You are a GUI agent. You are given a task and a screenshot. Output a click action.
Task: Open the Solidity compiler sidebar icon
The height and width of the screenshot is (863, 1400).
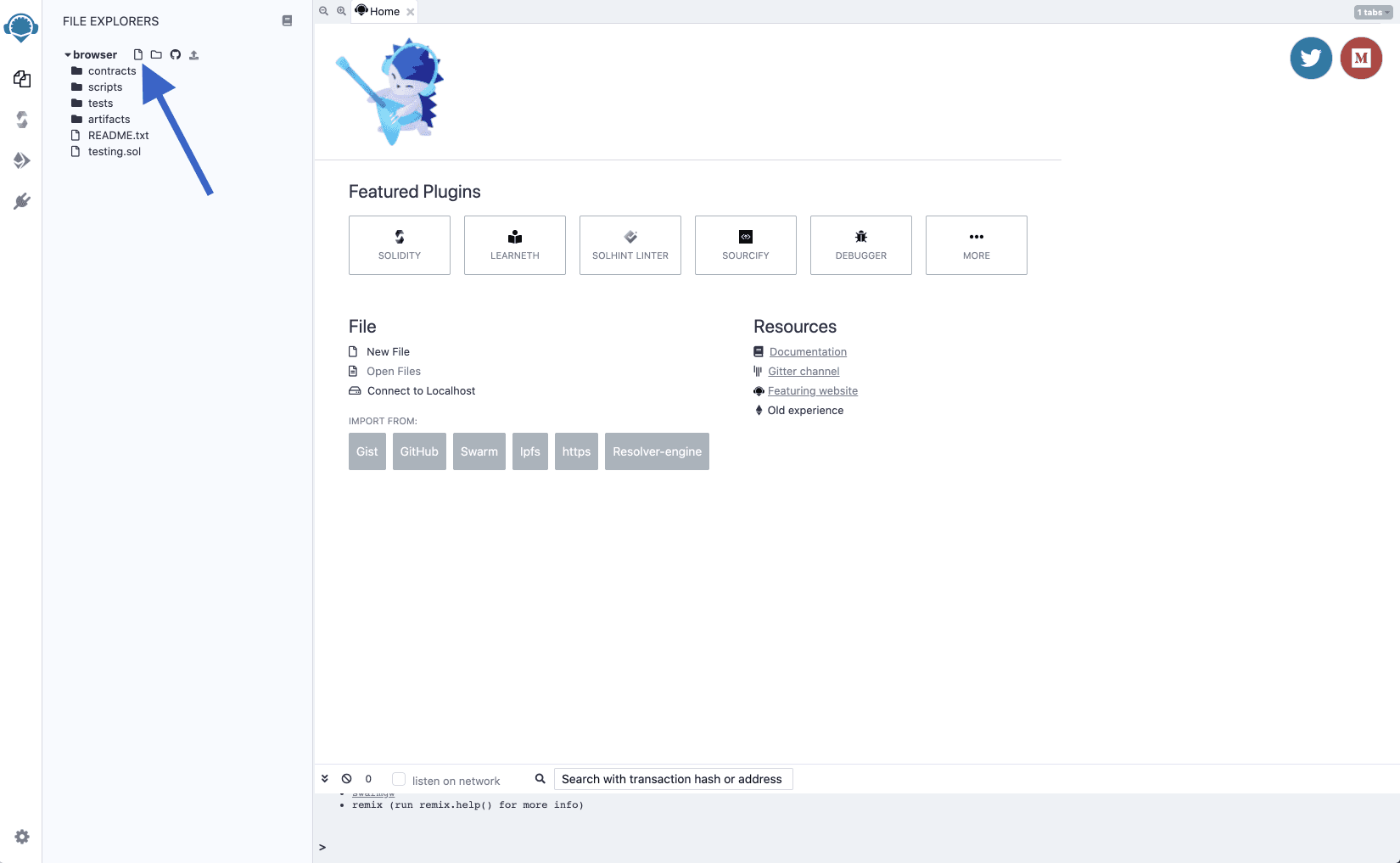click(22, 120)
